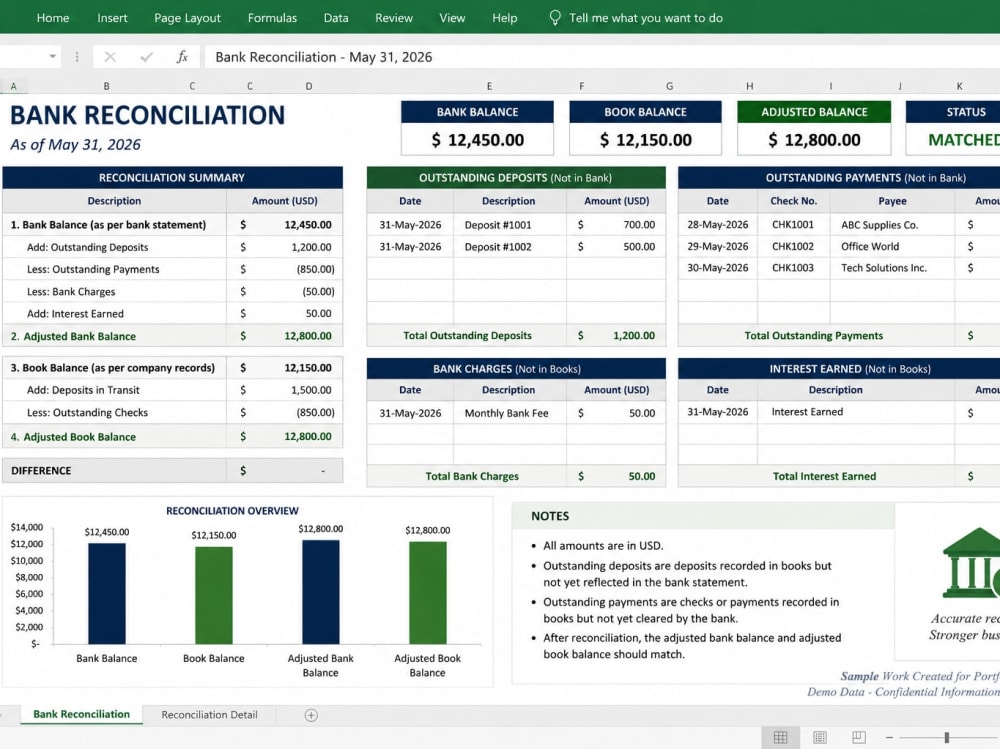Select 'Less: Outstanding Payments' row label
1000x749 pixels.
[93, 269]
